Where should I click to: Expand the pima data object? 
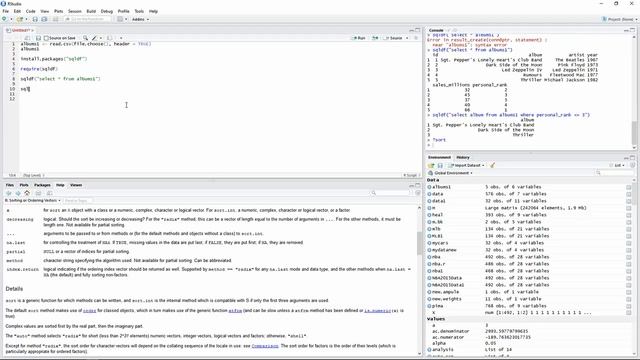tap(429, 306)
